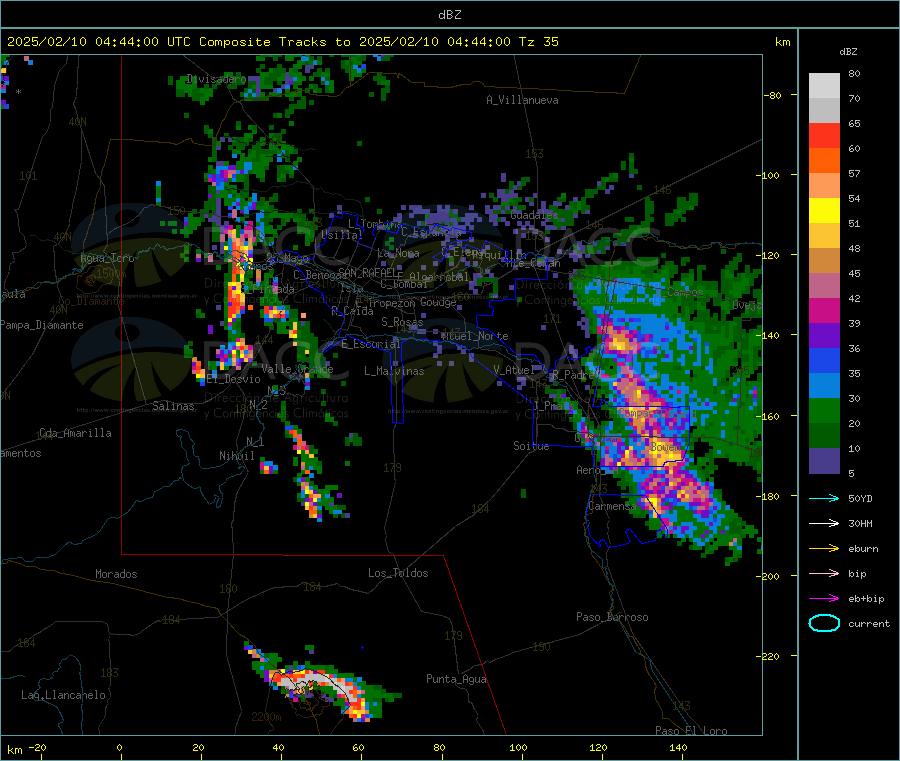The image size is (900, 761).
Task: Click the -200 tick on the vertical axis
Action: coord(767,576)
